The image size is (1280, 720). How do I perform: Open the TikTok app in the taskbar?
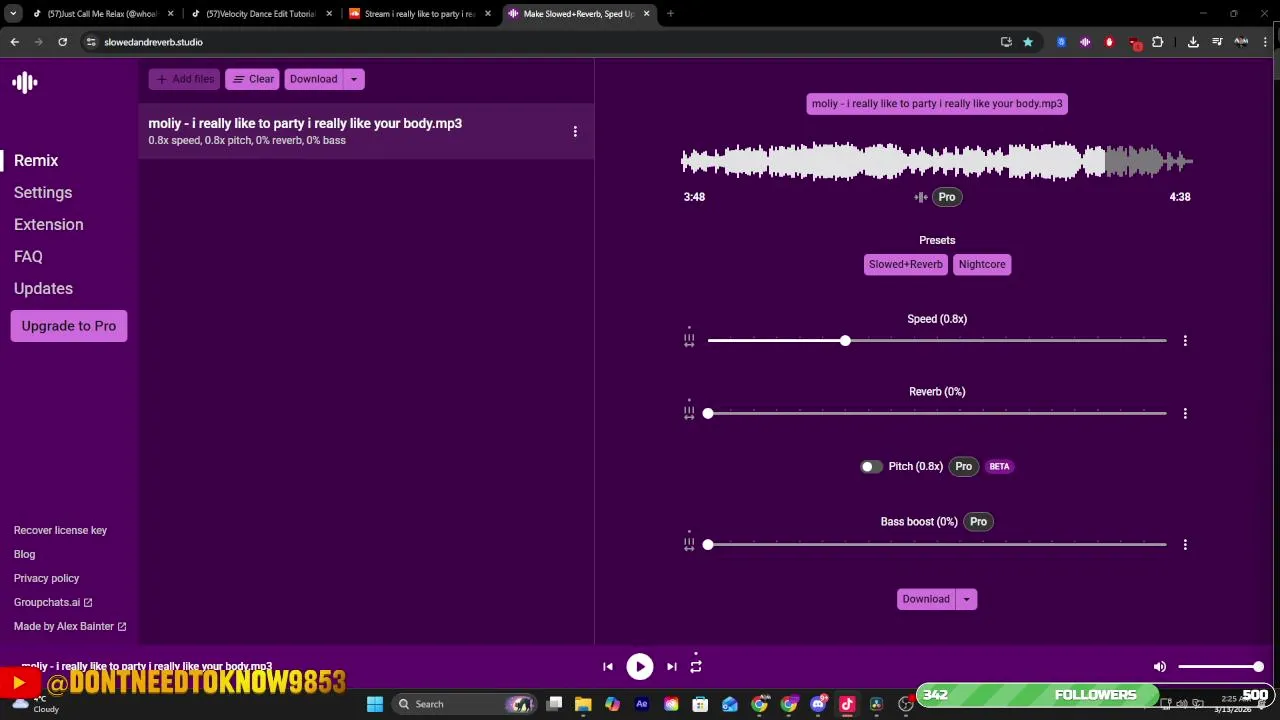coord(847,704)
